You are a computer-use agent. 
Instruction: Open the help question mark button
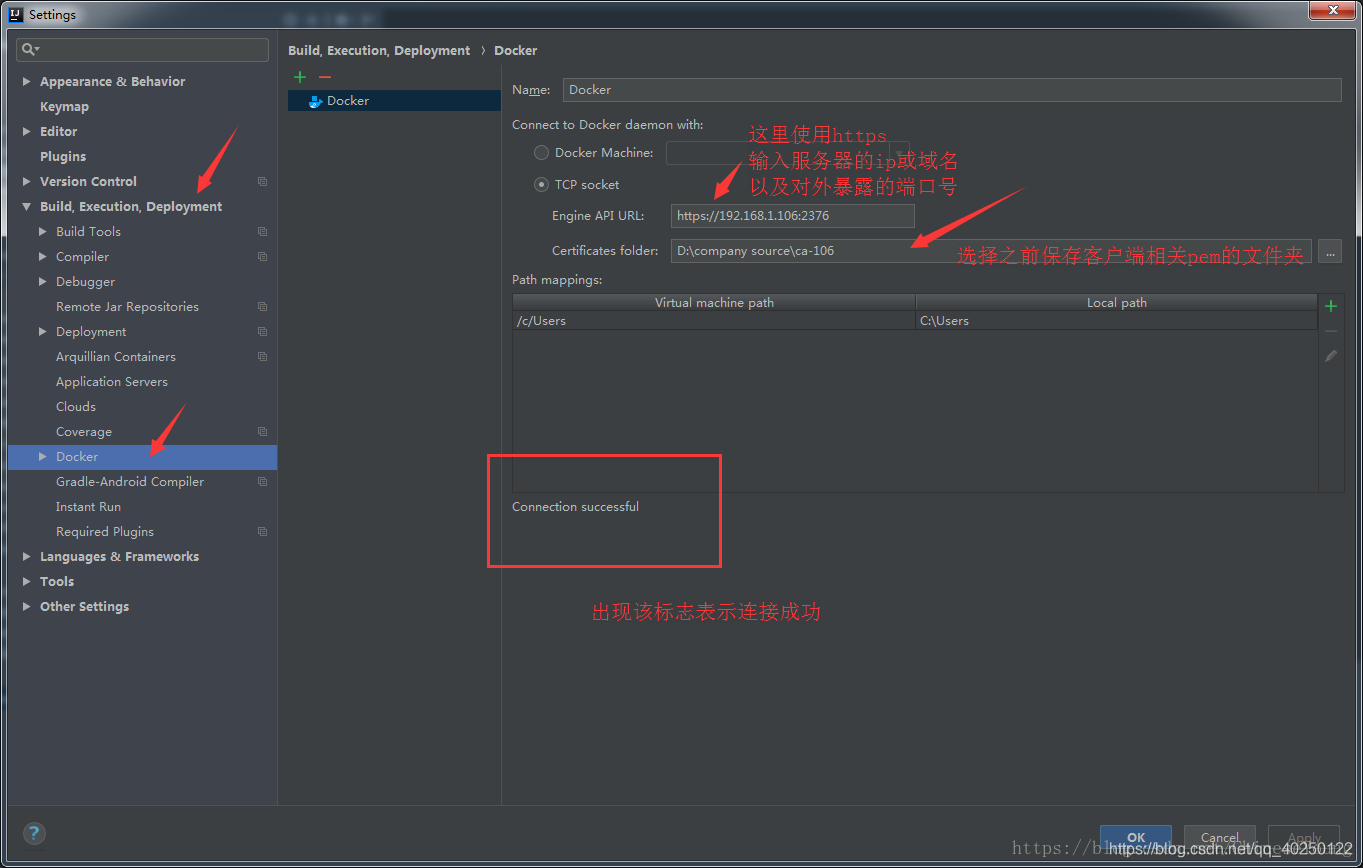pos(34,833)
